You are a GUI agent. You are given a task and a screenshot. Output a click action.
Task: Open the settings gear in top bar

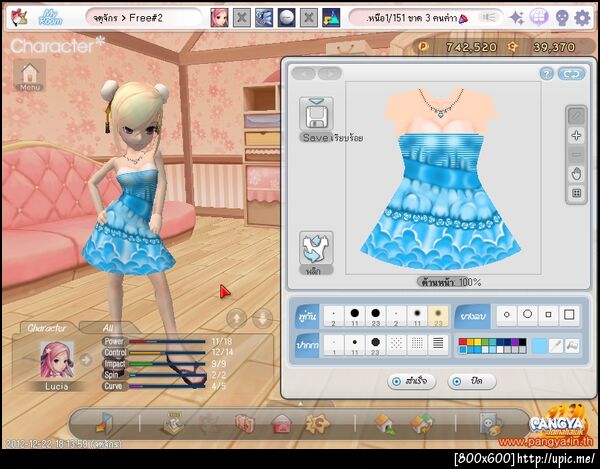pyautogui.click(x=583, y=18)
